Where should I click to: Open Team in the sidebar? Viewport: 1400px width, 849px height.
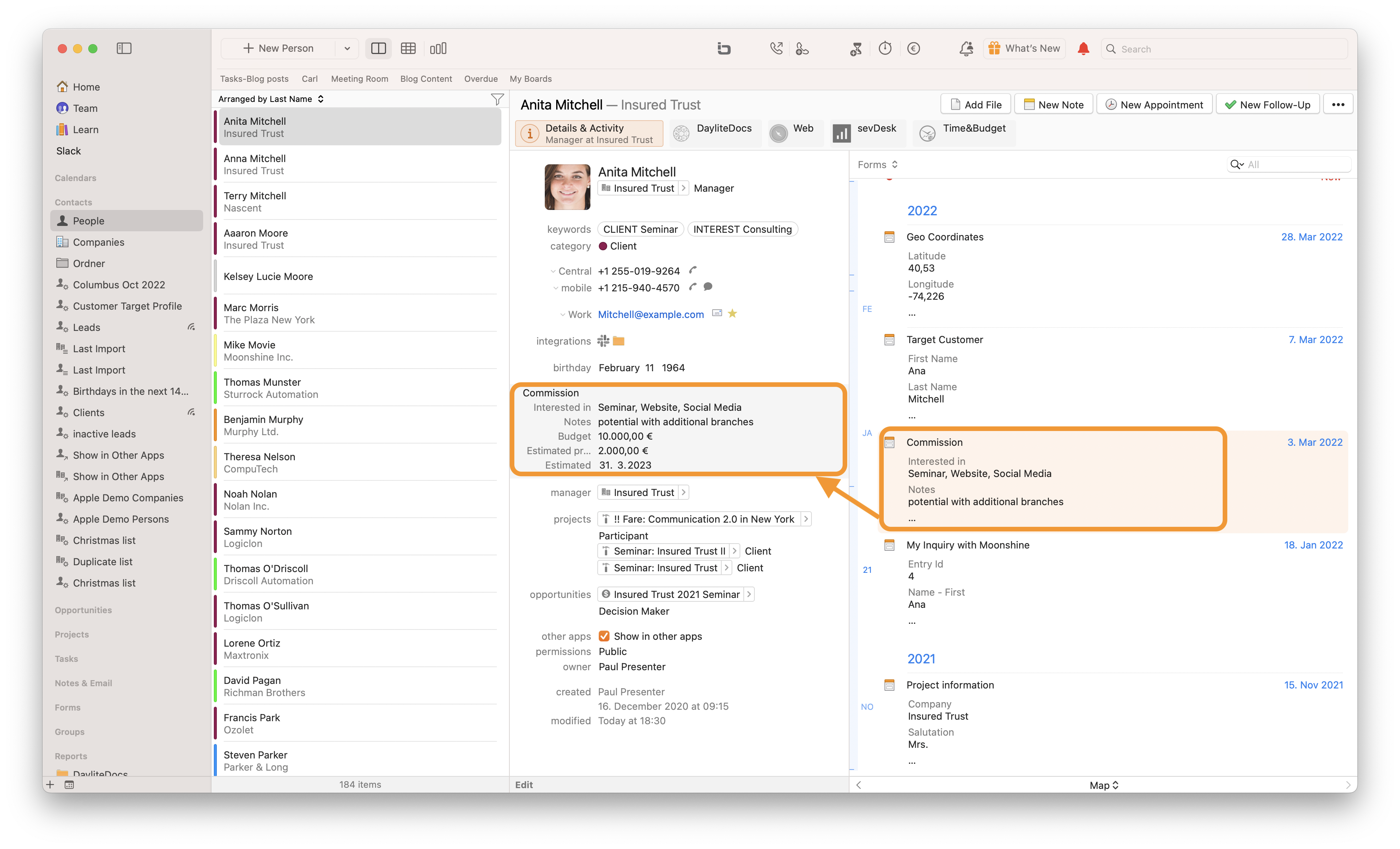(x=85, y=108)
